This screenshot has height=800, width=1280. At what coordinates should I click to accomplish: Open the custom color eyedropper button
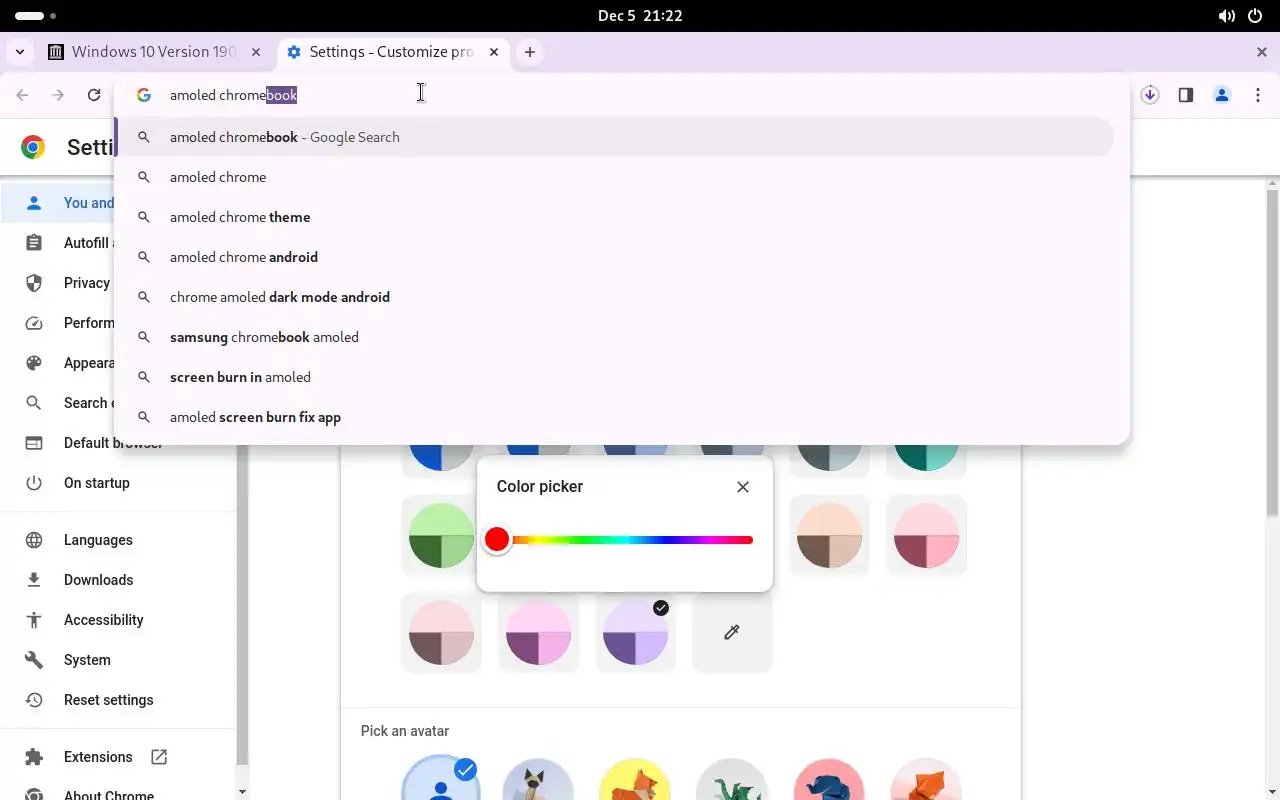pyautogui.click(x=732, y=633)
